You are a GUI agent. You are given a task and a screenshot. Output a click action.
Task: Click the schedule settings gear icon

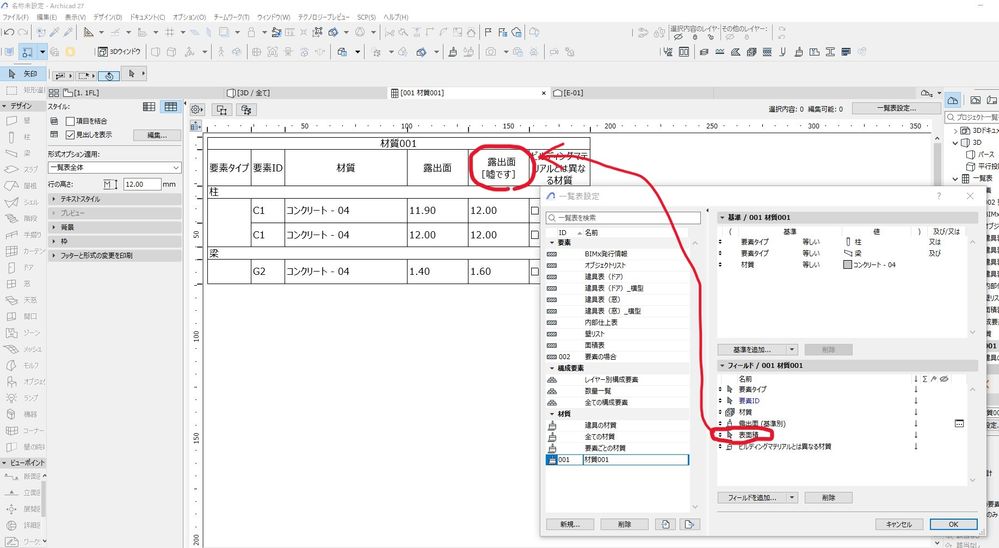(x=197, y=109)
